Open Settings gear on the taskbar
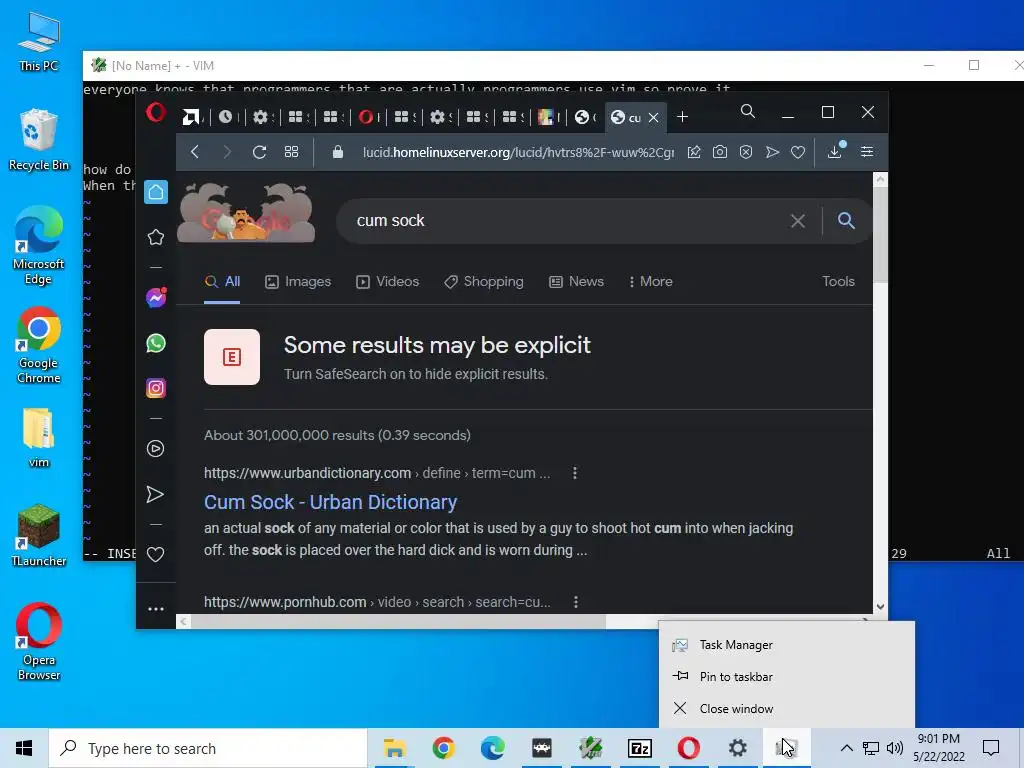1024x768 pixels. coord(737,748)
